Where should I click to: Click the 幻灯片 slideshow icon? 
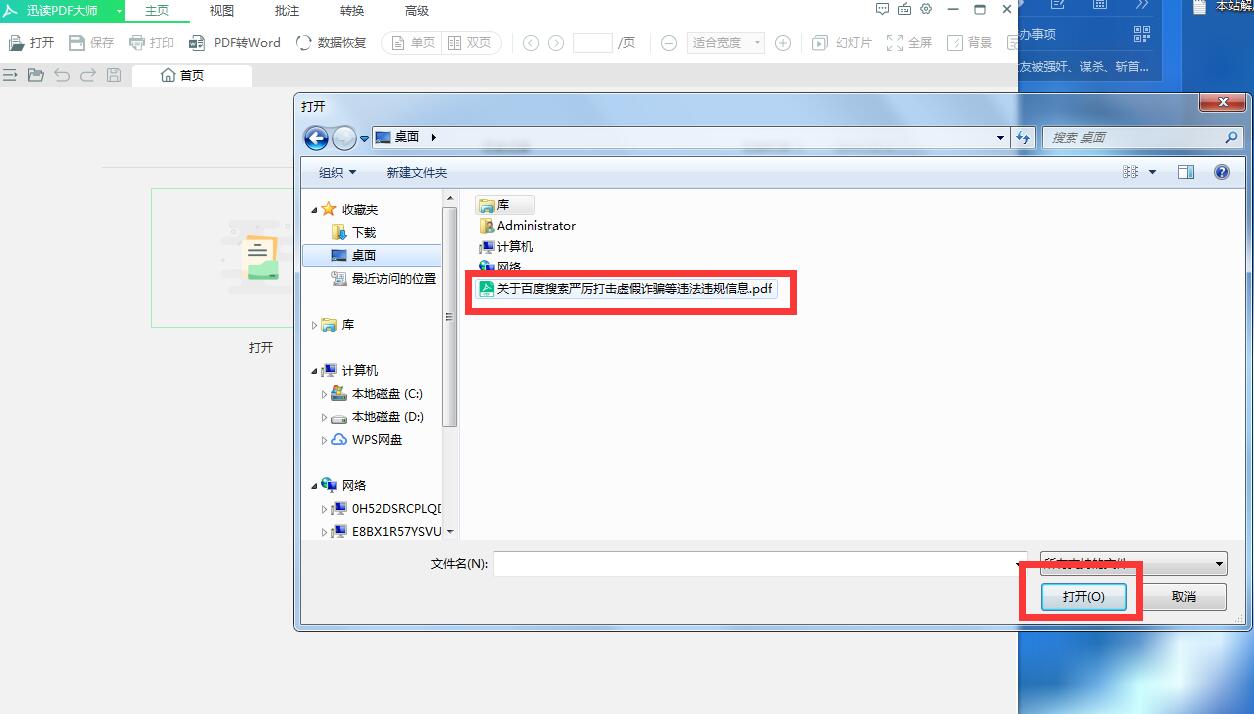pyautogui.click(x=820, y=43)
